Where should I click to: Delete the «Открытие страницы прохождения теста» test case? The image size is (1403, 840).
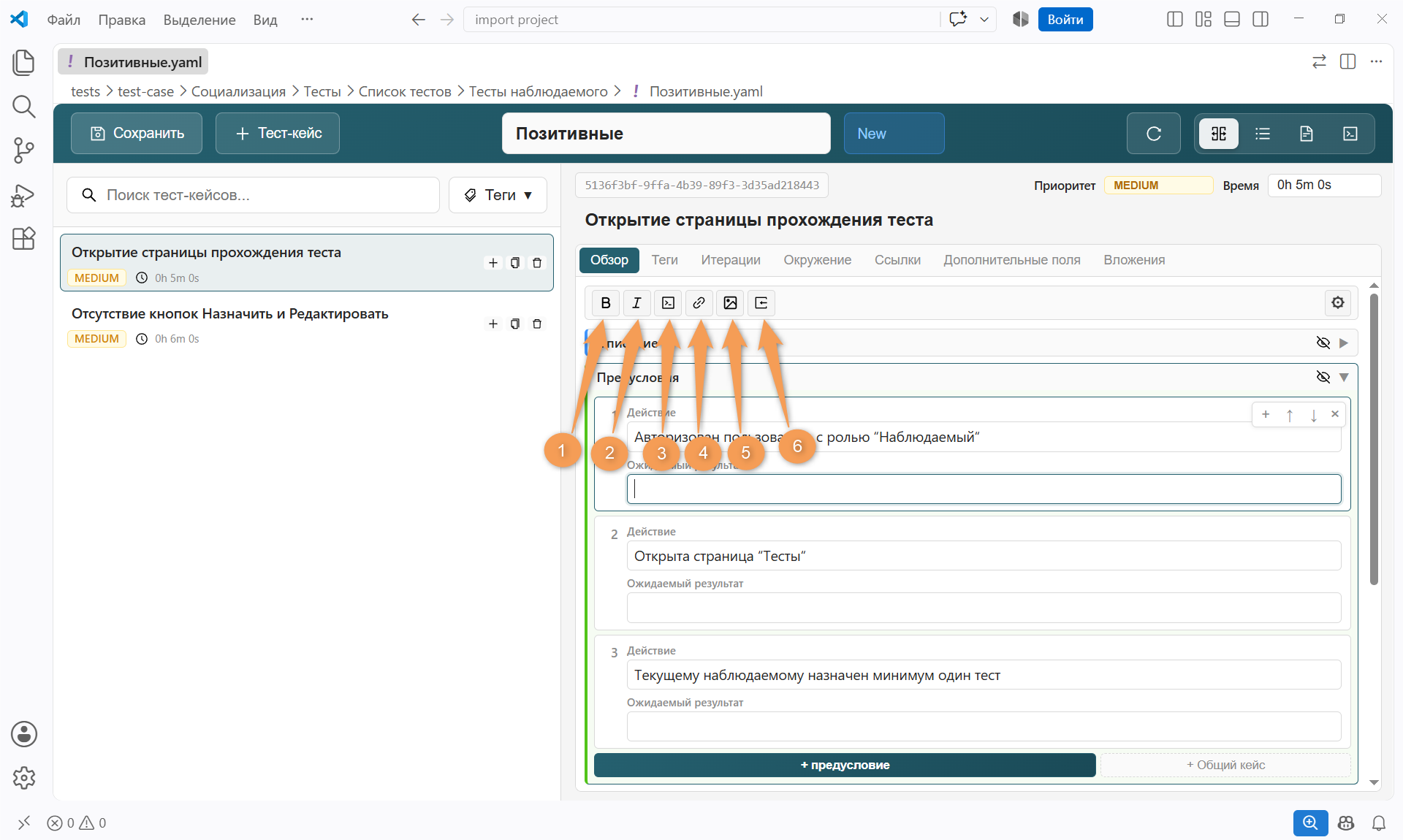point(537,263)
